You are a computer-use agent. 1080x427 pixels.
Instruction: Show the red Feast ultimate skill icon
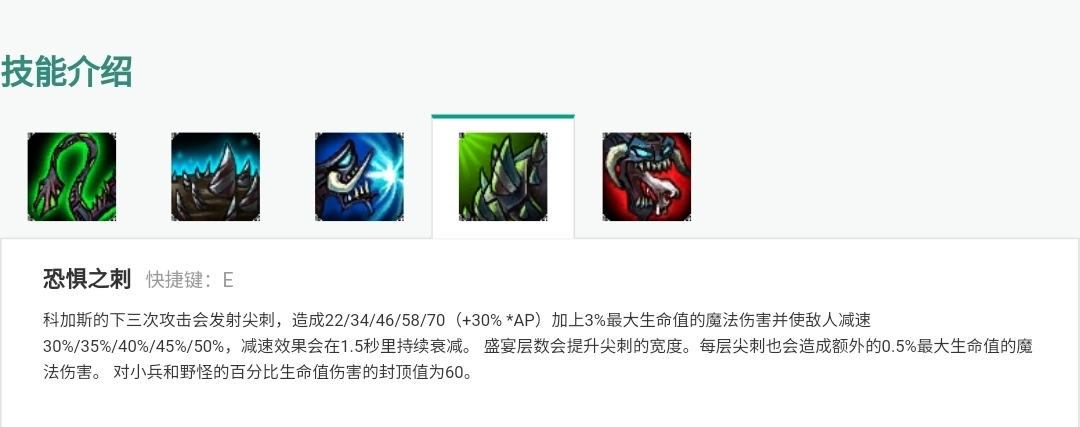pos(647,177)
